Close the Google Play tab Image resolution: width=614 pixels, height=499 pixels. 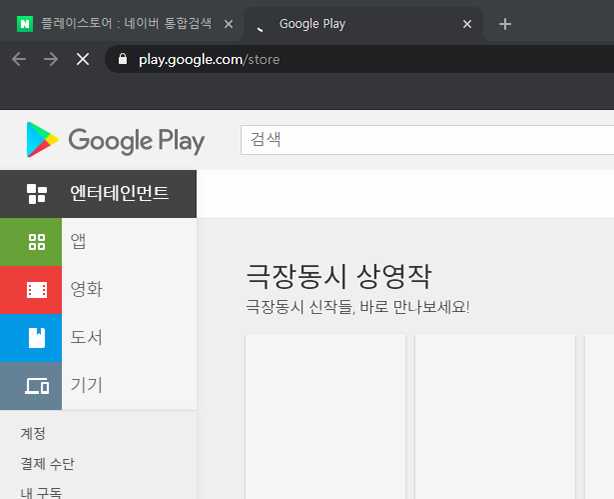(467, 24)
